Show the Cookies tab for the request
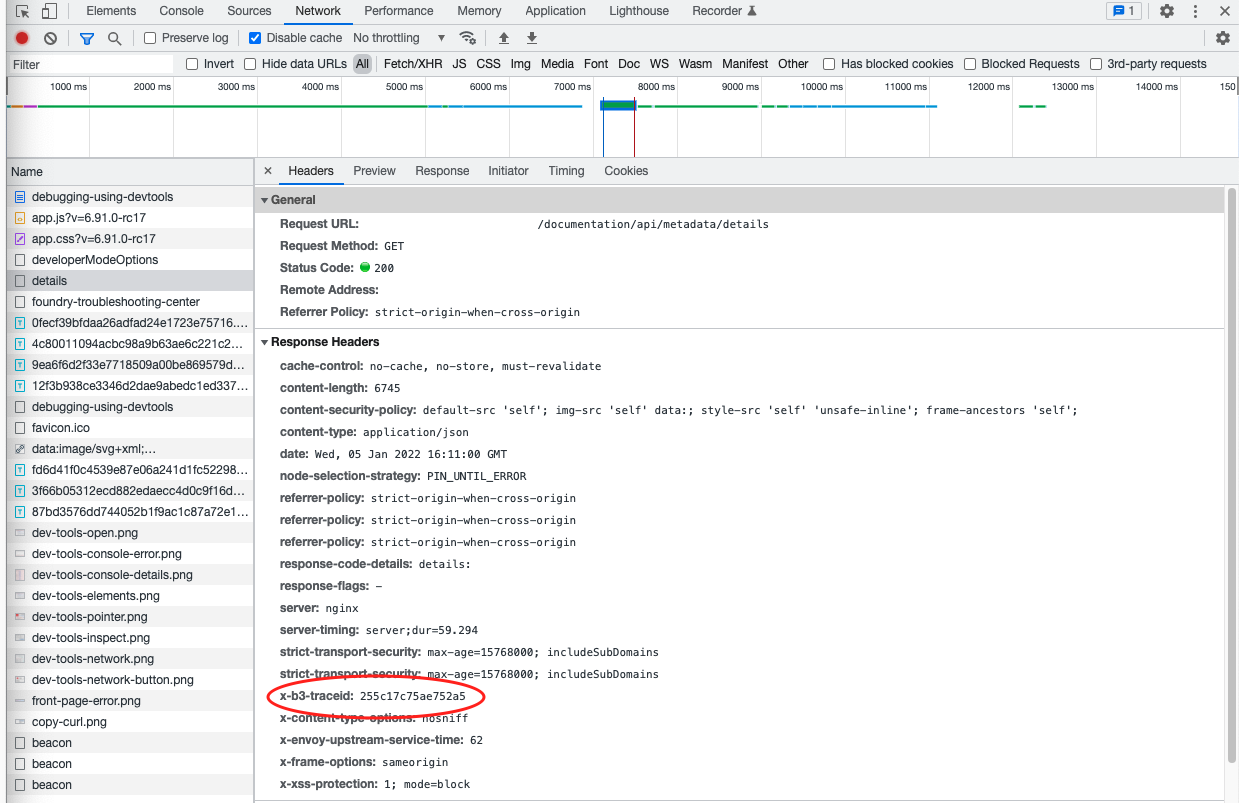The image size is (1239, 803). pyautogui.click(x=626, y=171)
